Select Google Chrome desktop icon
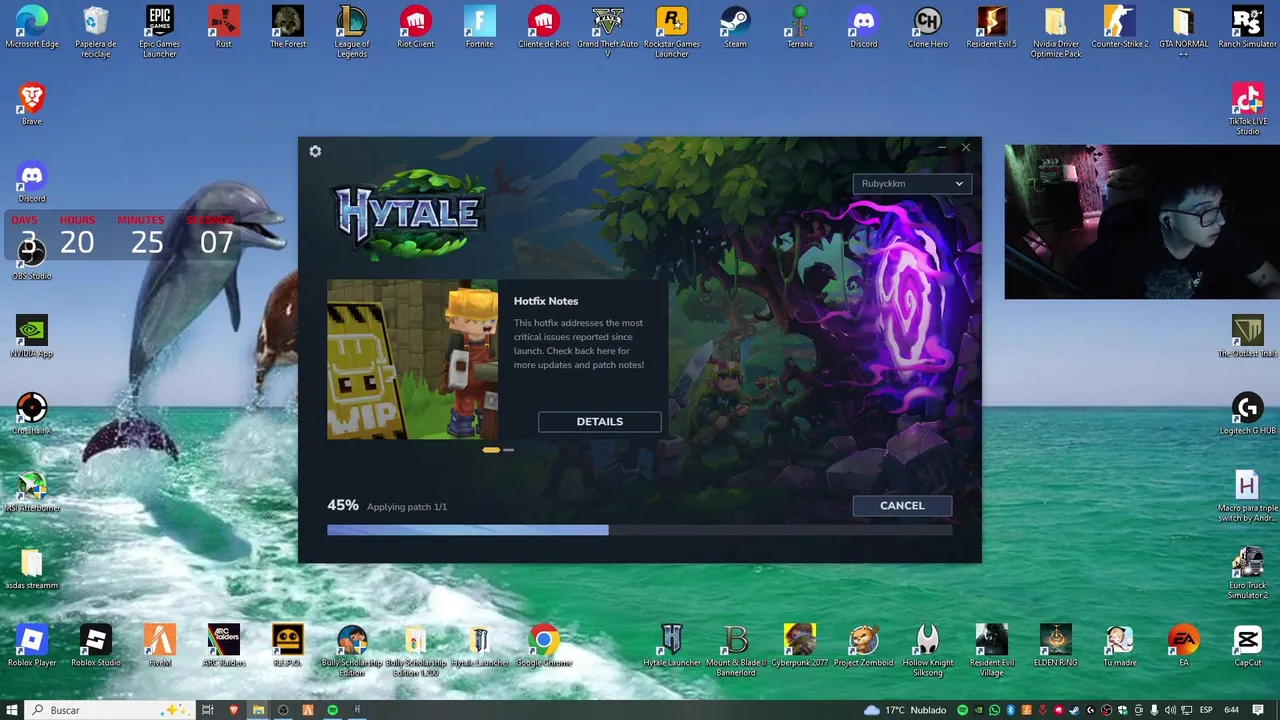Viewport: 1280px width, 720px height. (544, 645)
